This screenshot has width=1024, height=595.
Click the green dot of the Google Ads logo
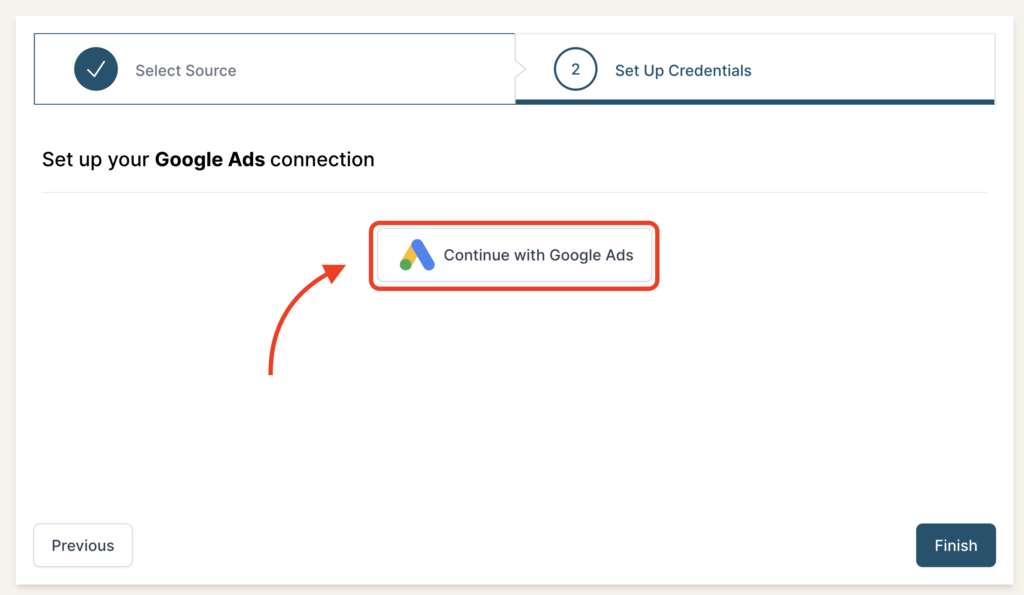point(405,265)
